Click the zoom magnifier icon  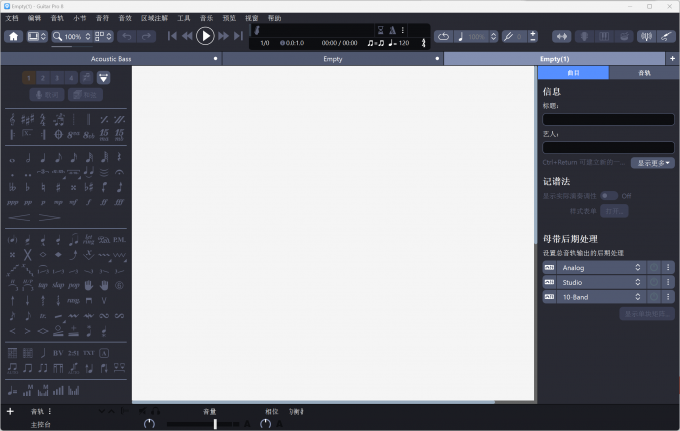58,36
